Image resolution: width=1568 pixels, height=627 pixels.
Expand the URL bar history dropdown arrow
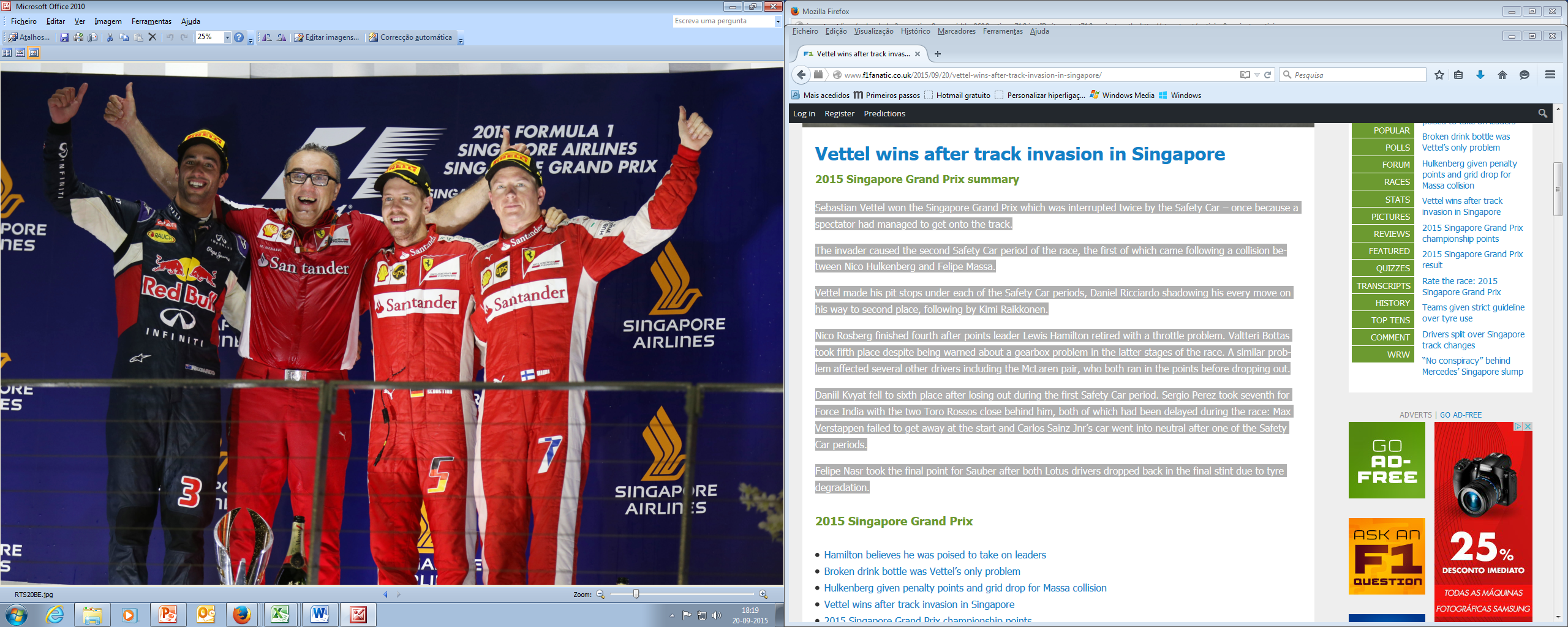click(x=1257, y=75)
